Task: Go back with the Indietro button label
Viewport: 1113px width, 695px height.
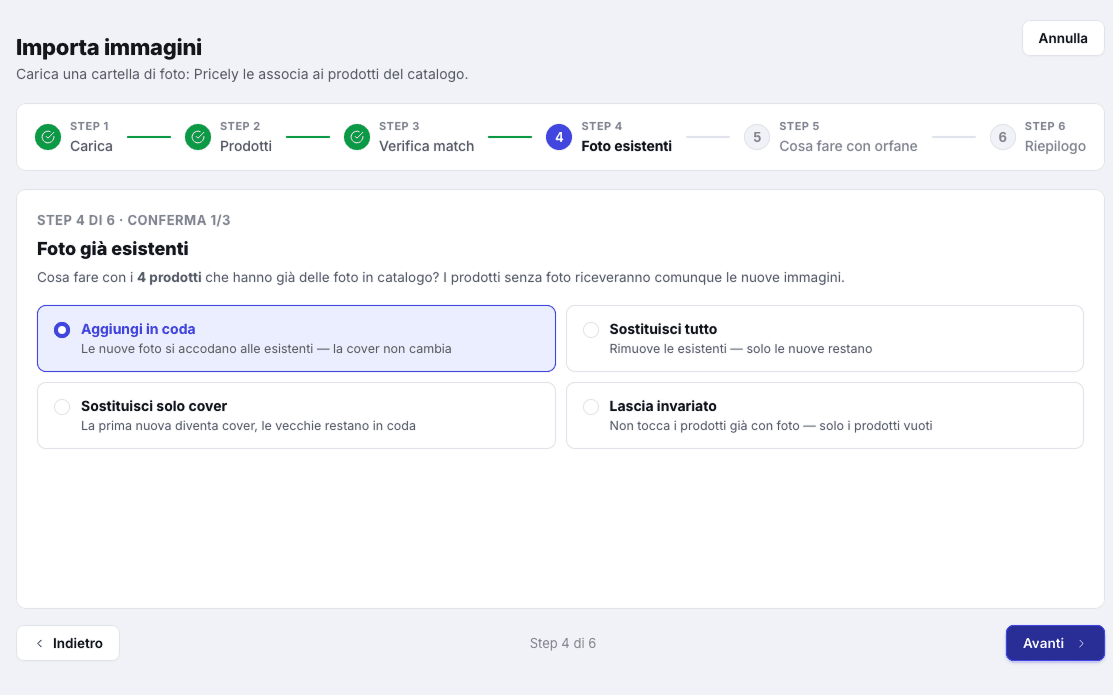Action: (77, 643)
